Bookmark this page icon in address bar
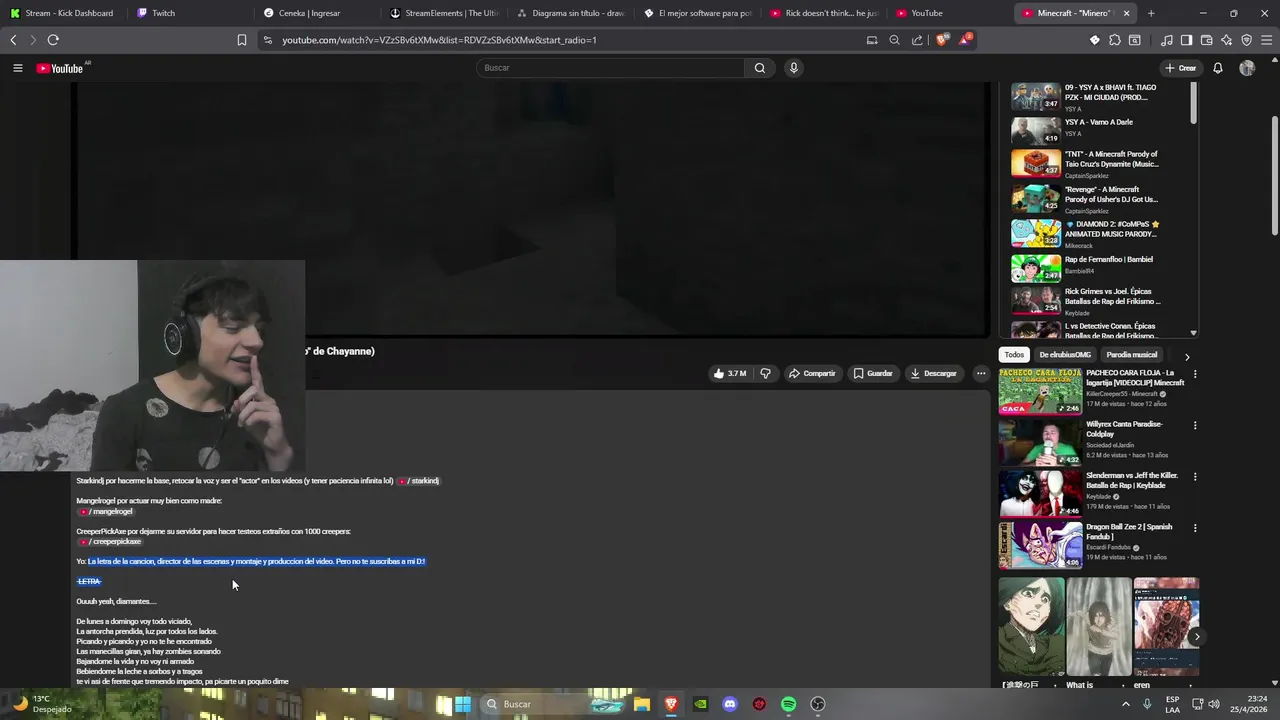 point(242,40)
